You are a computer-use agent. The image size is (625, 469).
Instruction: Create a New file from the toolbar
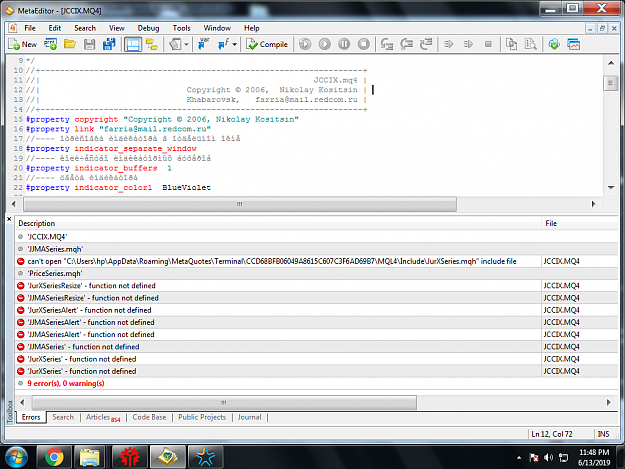click(23, 44)
